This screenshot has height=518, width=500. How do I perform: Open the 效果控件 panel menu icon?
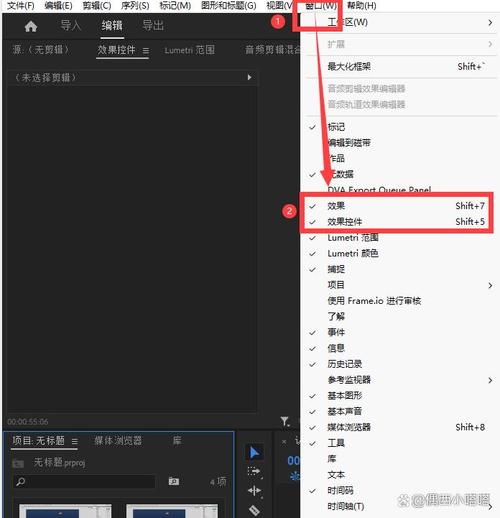pos(146,51)
